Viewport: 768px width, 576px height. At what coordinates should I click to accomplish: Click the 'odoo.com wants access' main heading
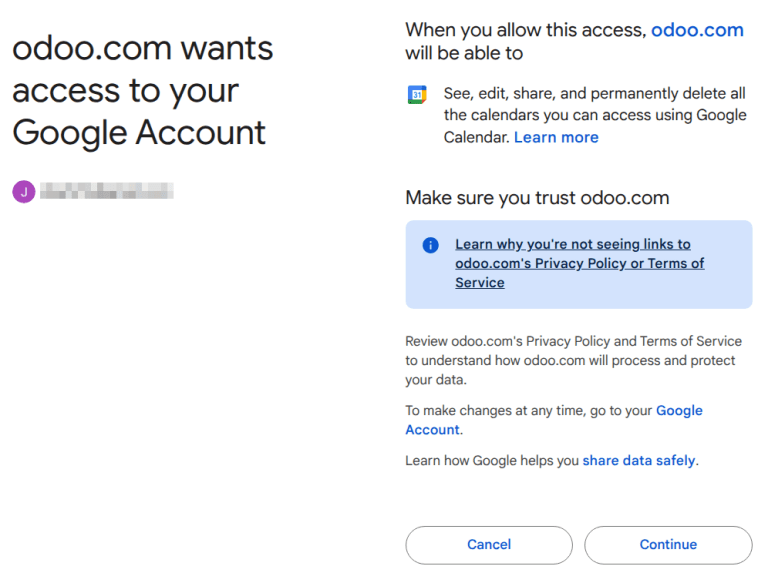pyautogui.click(x=142, y=90)
